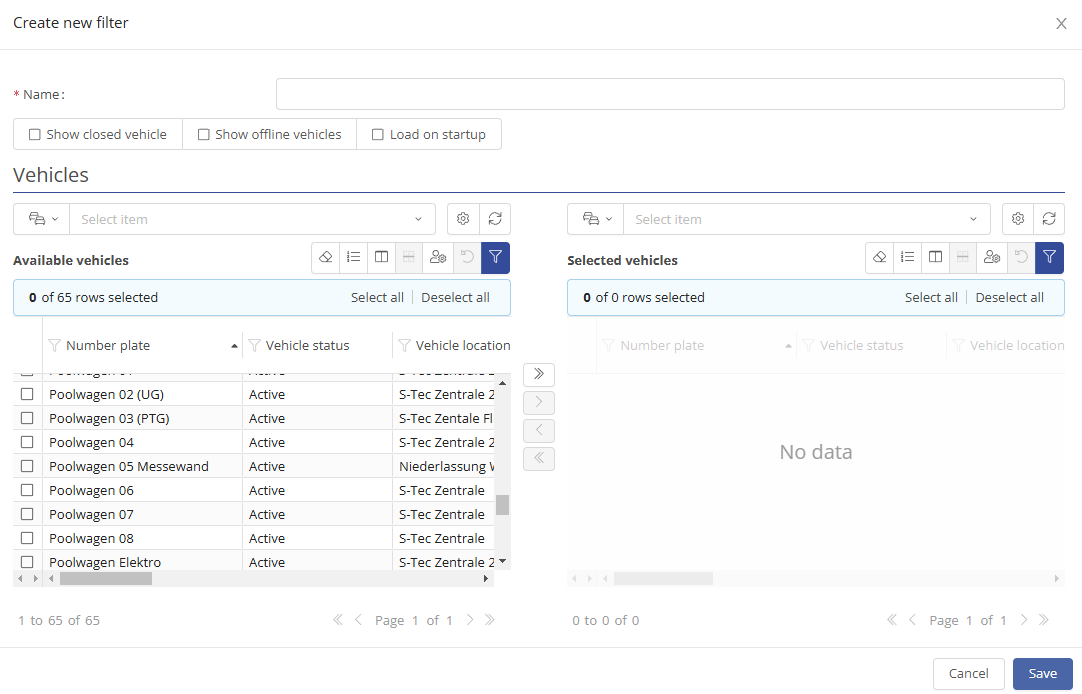Toggle Show offline vehicles checkbox
This screenshot has height=694, width=1082.
point(204,134)
